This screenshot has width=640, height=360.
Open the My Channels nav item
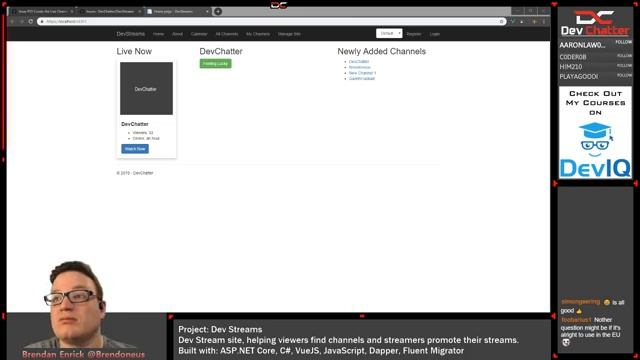pos(258,34)
